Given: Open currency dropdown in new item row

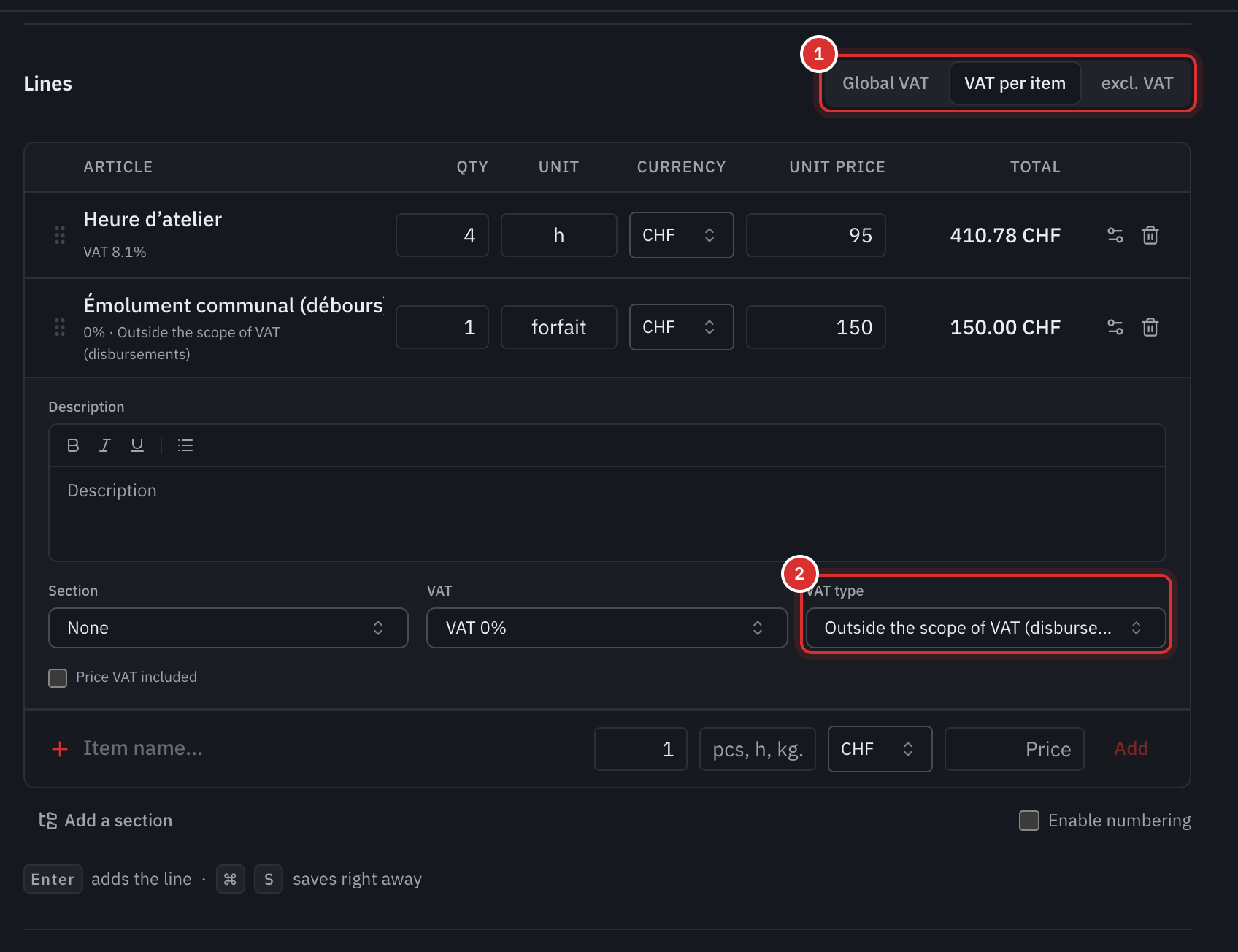Looking at the screenshot, I should pos(880,749).
